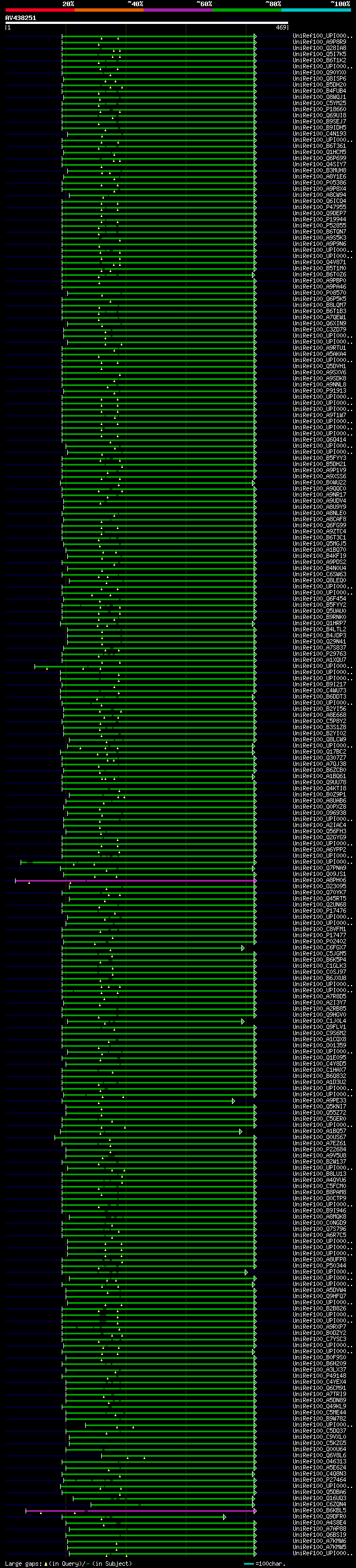Click the cyan ~100% identity color bar
356x1568 pixels.
pyautogui.click(x=316, y=10)
